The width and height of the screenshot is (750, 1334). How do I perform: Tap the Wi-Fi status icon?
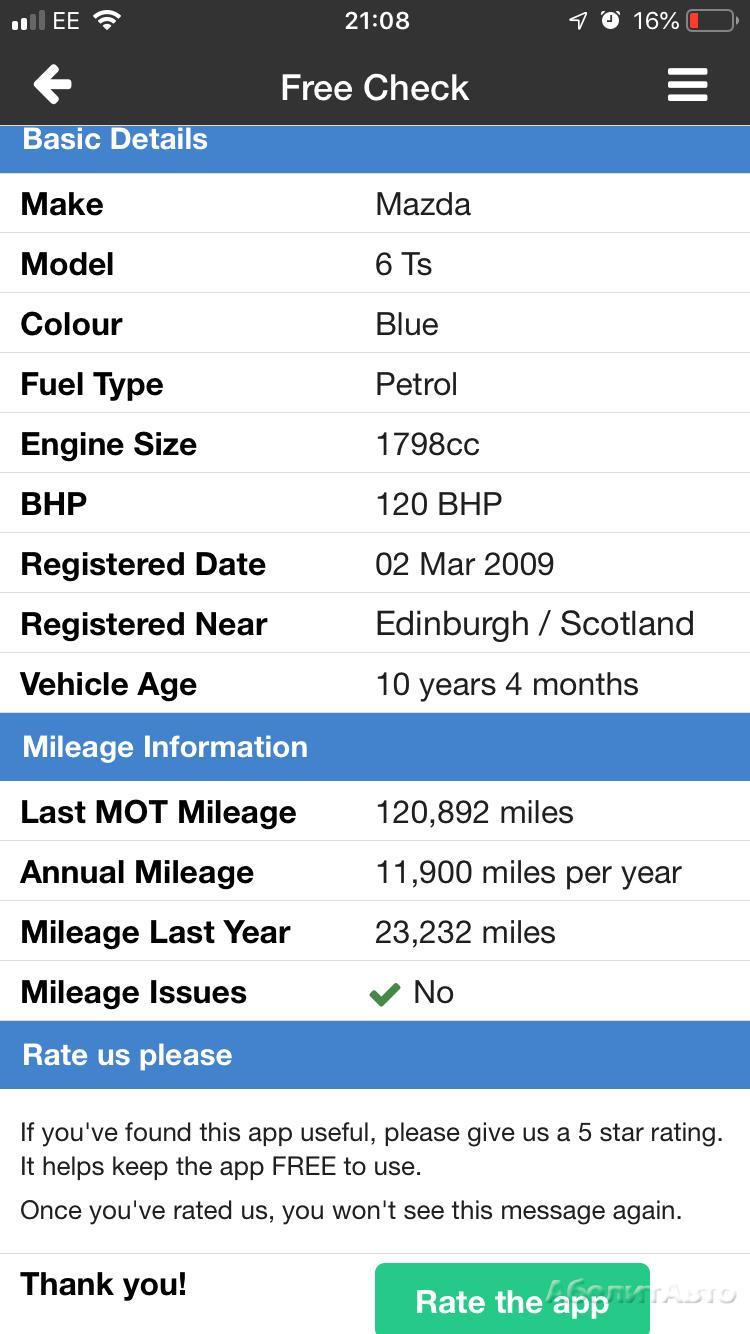[x=106, y=20]
